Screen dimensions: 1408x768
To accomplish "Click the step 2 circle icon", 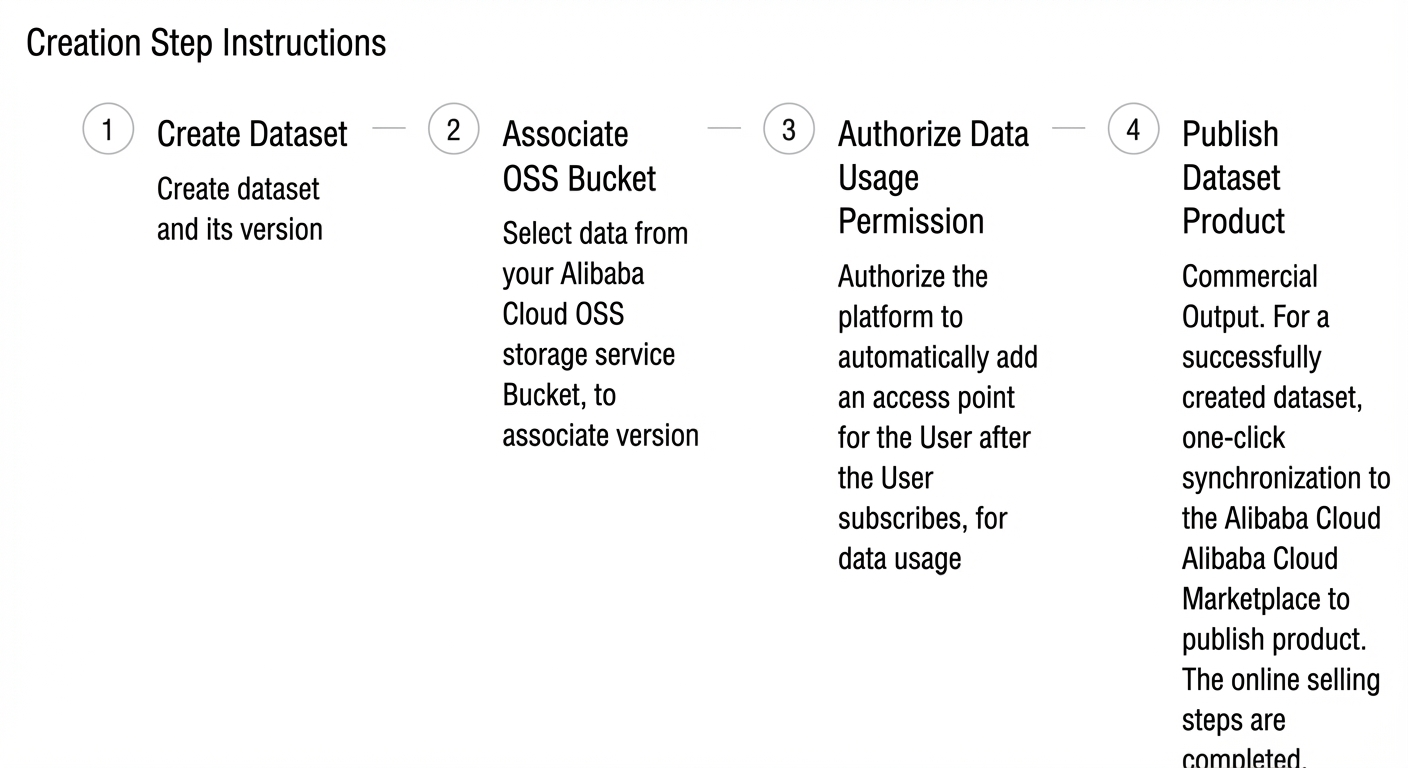I will click(453, 130).
